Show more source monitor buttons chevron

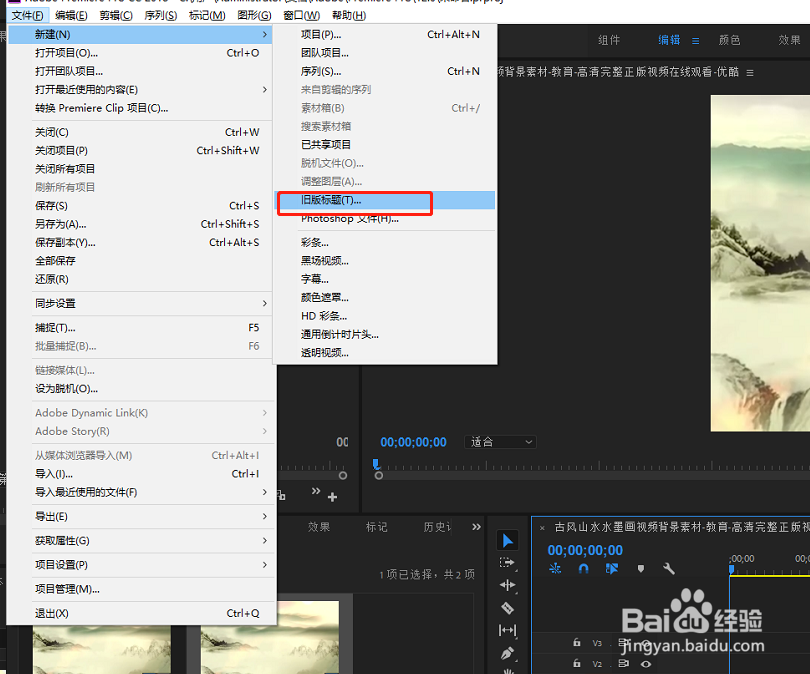[316, 491]
